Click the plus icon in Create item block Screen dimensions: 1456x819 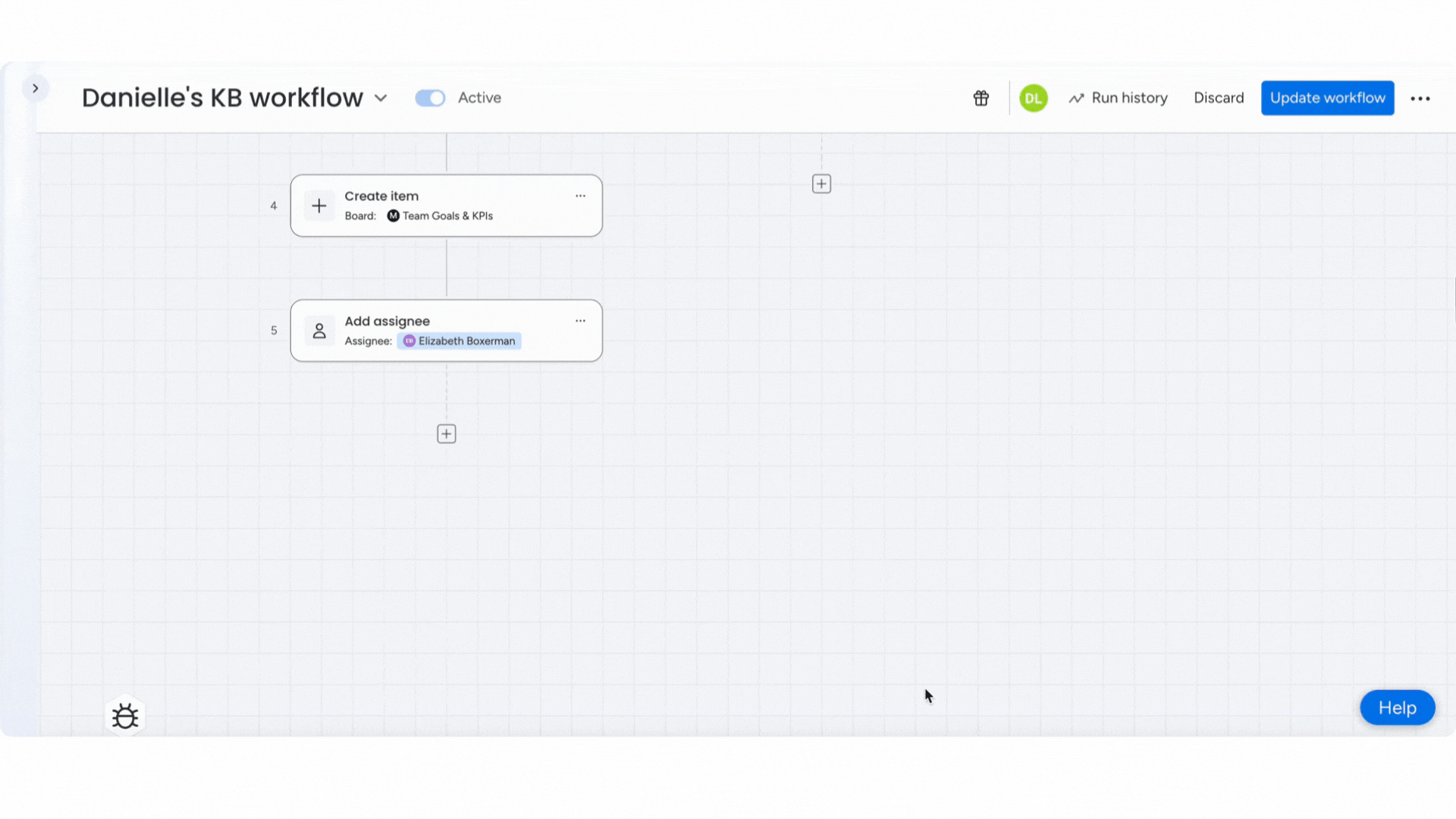(x=319, y=206)
